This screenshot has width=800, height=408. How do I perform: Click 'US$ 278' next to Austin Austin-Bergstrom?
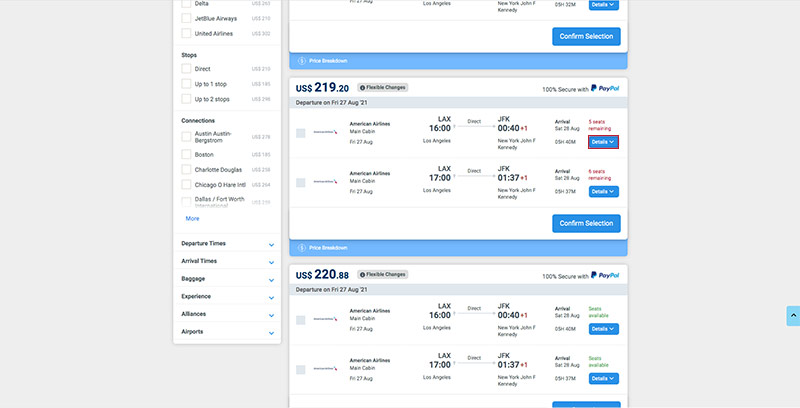click(x=261, y=137)
